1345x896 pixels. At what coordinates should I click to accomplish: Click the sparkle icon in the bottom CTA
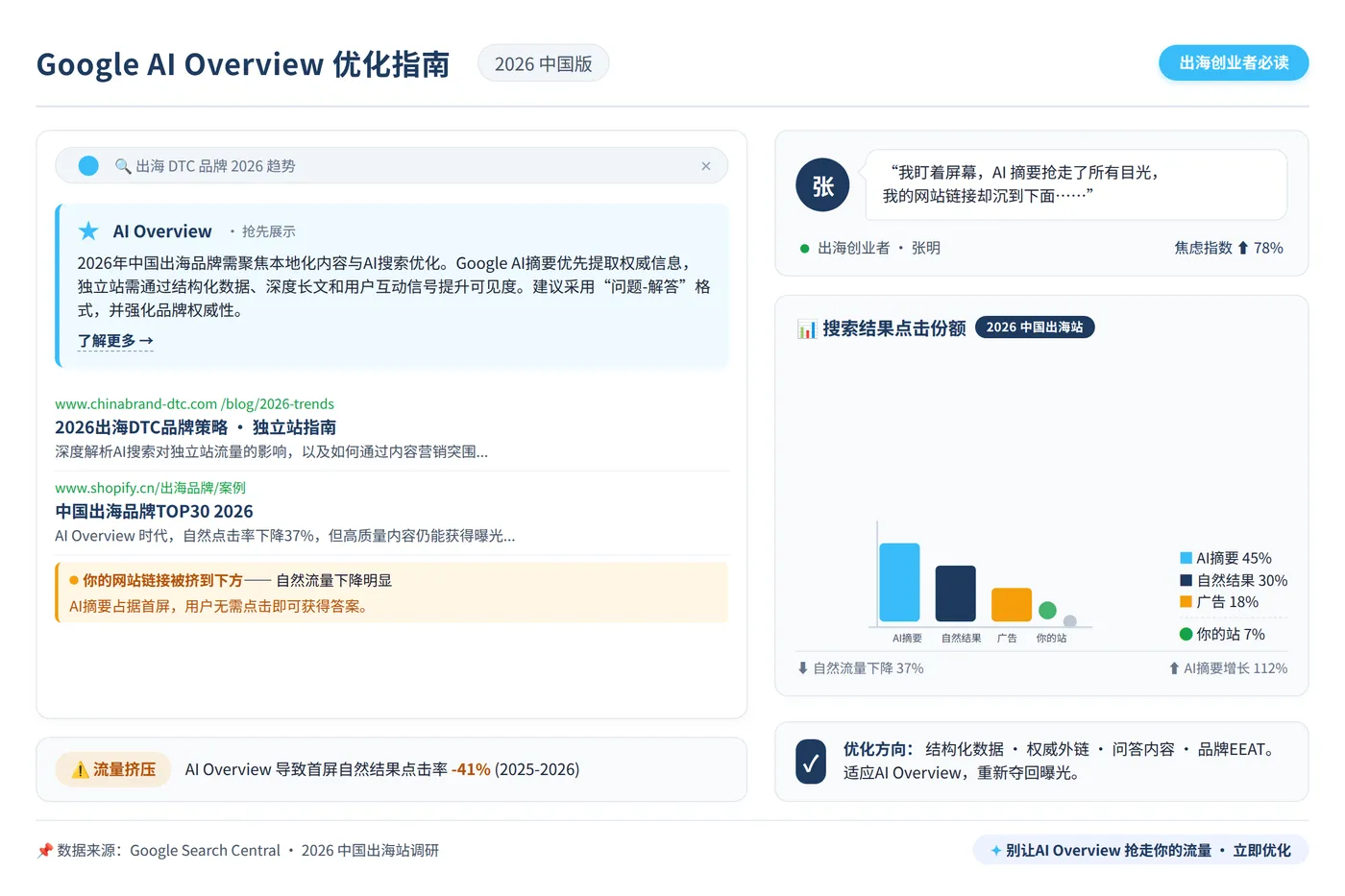point(996,851)
